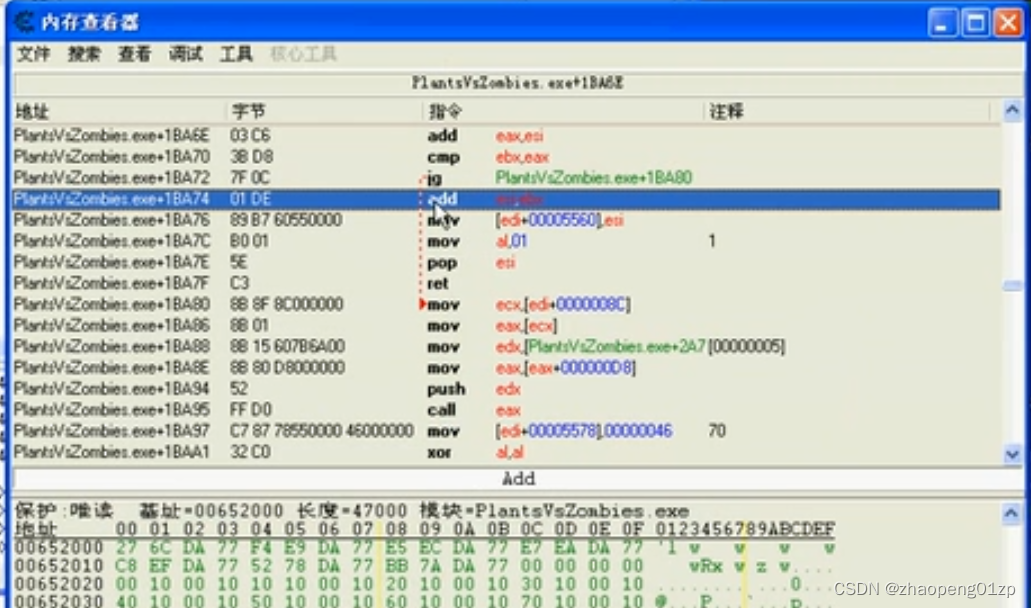Select row PlantsVsZombies.exe+1BA95 call eax
Image resolution: width=1031 pixels, height=608 pixels.
pyautogui.click(x=506, y=409)
